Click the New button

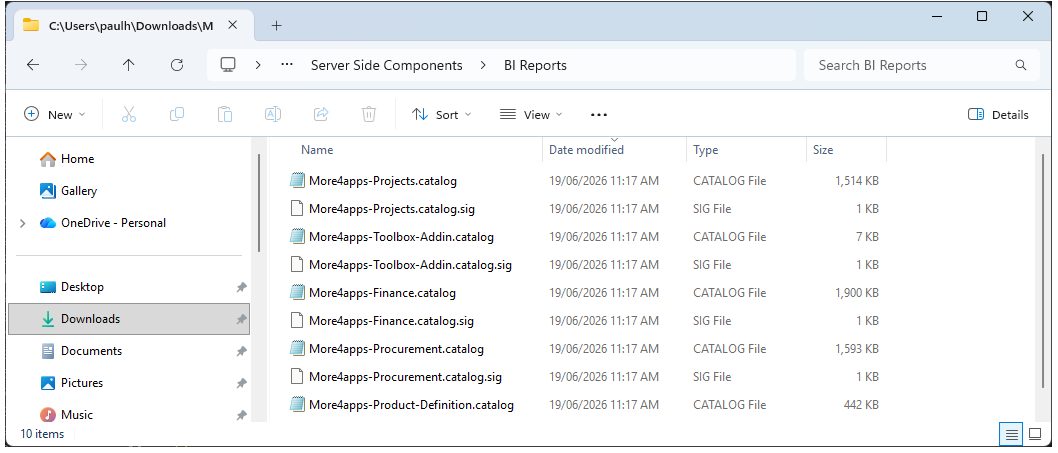click(x=55, y=115)
